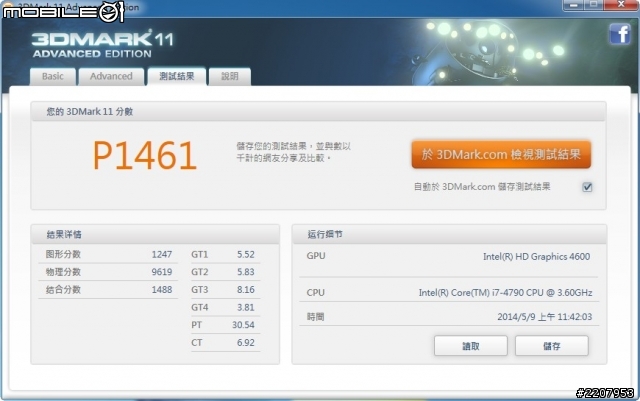Click the P1461 score
This screenshot has height=401, width=640.
(x=145, y=155)
